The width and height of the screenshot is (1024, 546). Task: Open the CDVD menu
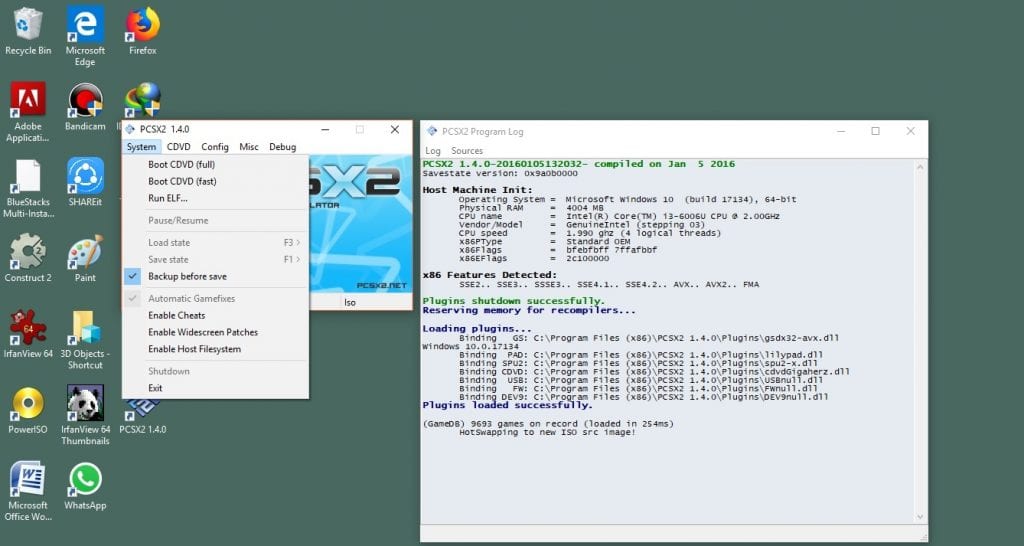point(178,147)
